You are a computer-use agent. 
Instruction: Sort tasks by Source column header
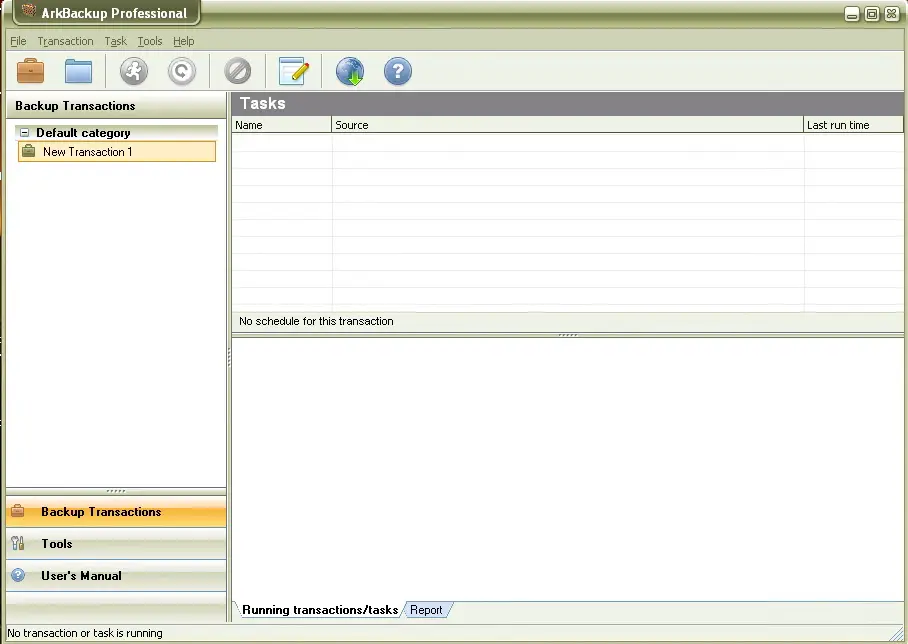(x=568, y=125)
